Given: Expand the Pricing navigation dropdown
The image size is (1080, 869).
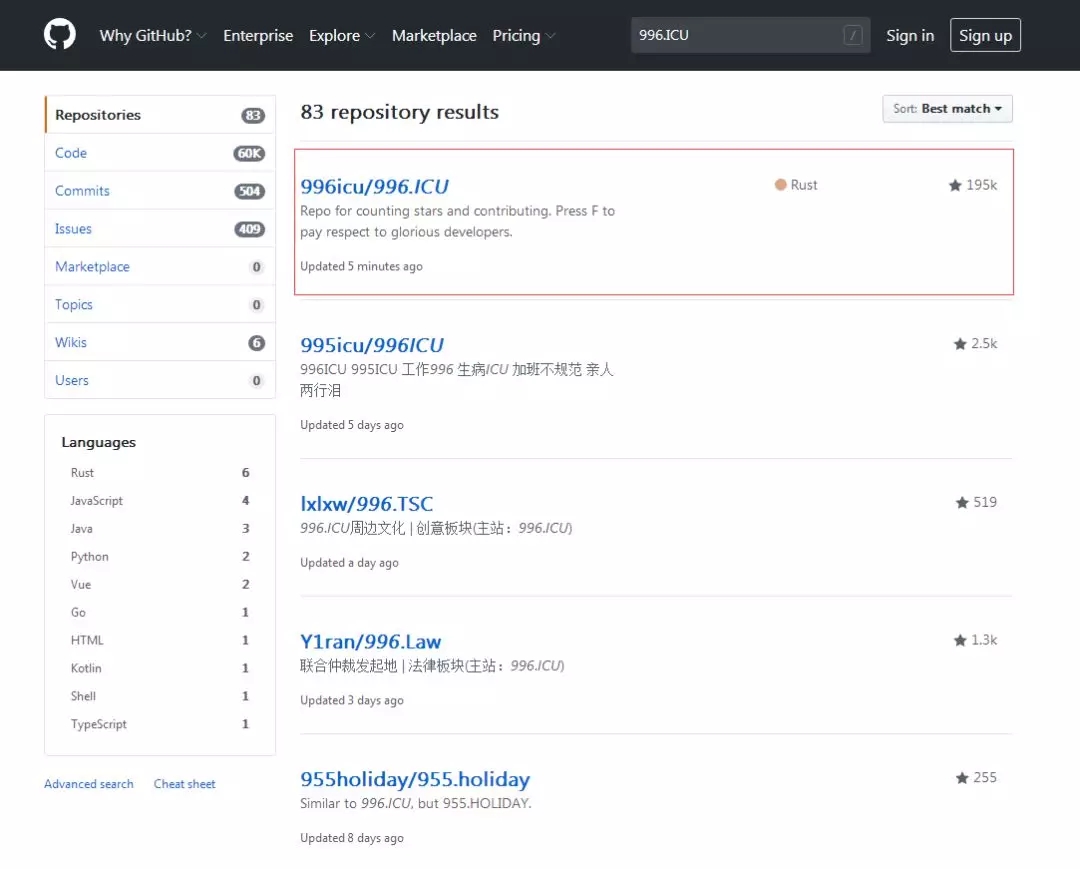Looking at the screenshot, I should [524, 35].
